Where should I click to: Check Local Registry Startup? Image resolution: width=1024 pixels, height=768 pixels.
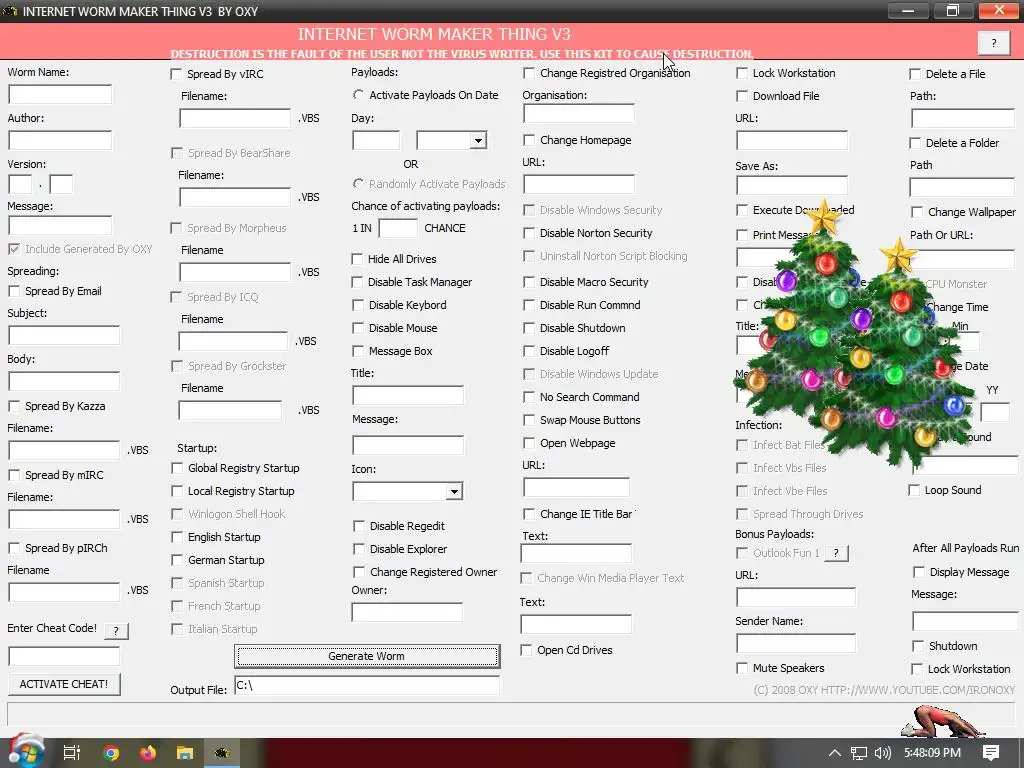177,491
